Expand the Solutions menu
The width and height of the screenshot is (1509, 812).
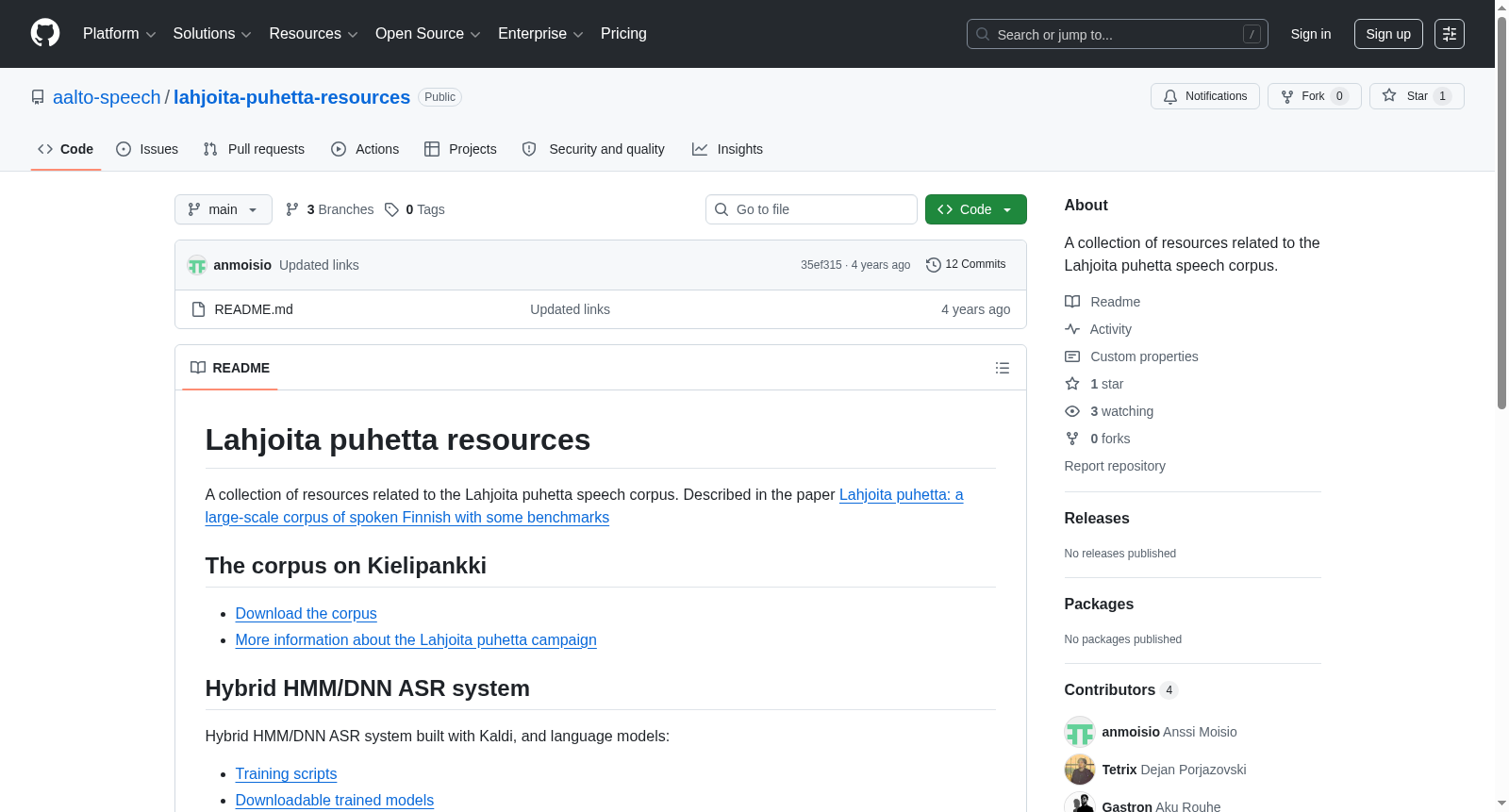pyautogui.click(x=212, y=34)
